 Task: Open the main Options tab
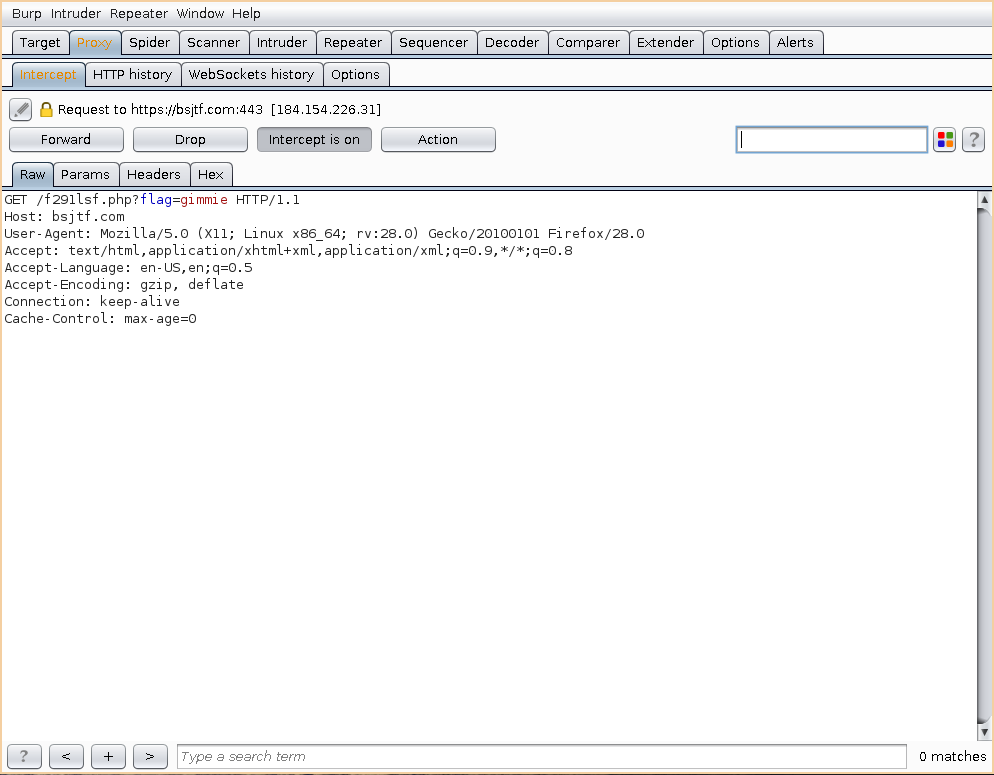pyautogui.click(x=735, y=42)
